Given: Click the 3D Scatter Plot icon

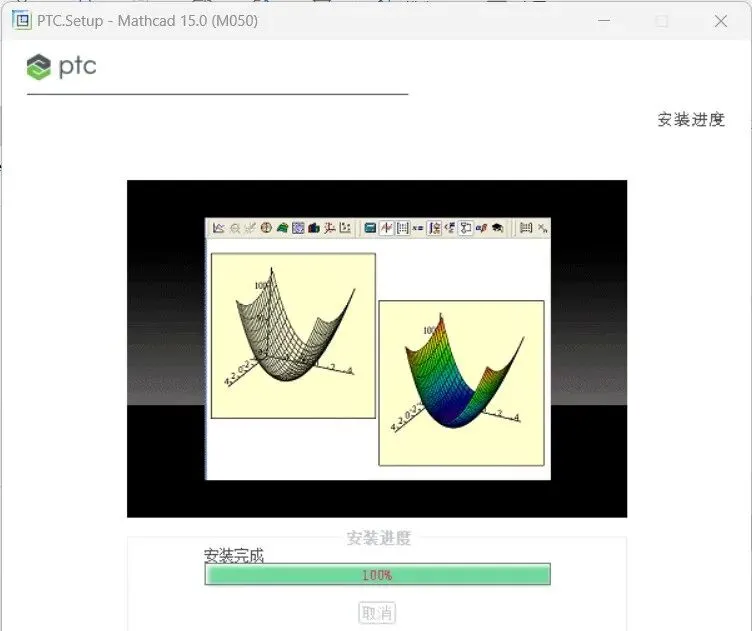Looking at the screenshot, I should [329, 228].
